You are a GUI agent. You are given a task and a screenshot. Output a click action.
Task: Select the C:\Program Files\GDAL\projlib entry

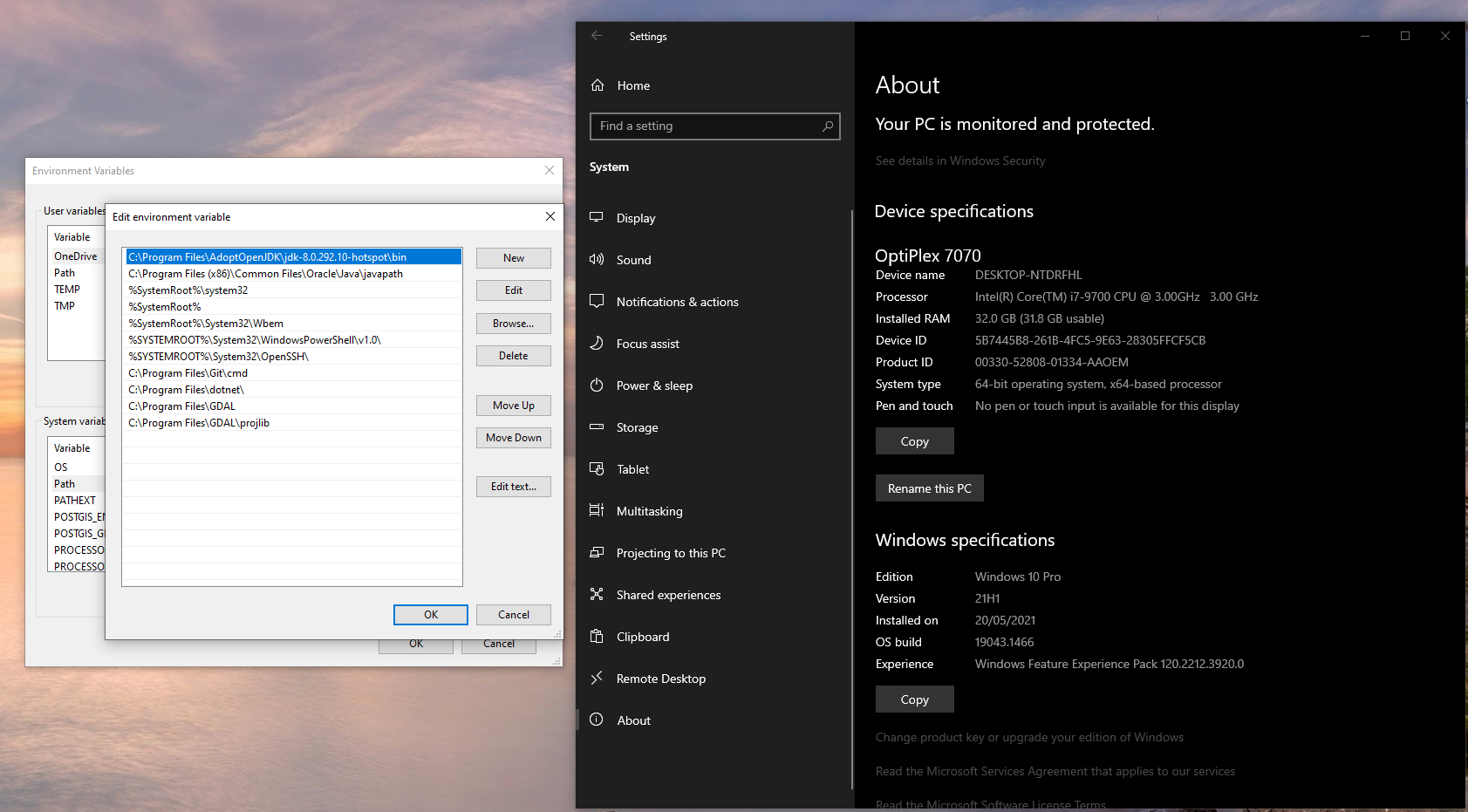click(293, 423)
